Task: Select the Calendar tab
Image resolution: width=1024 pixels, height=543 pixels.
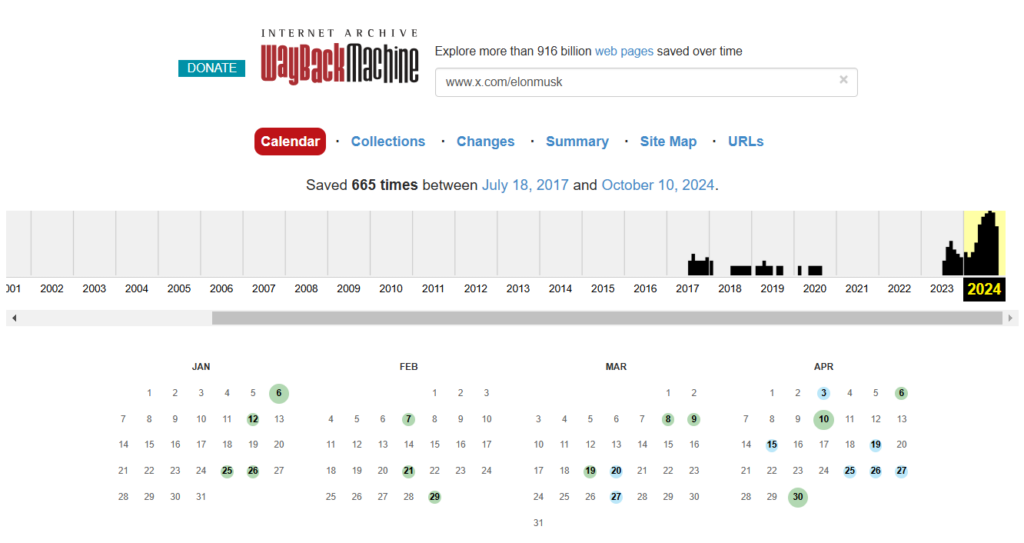Action: pyautogui.click(x=290, y=142)
